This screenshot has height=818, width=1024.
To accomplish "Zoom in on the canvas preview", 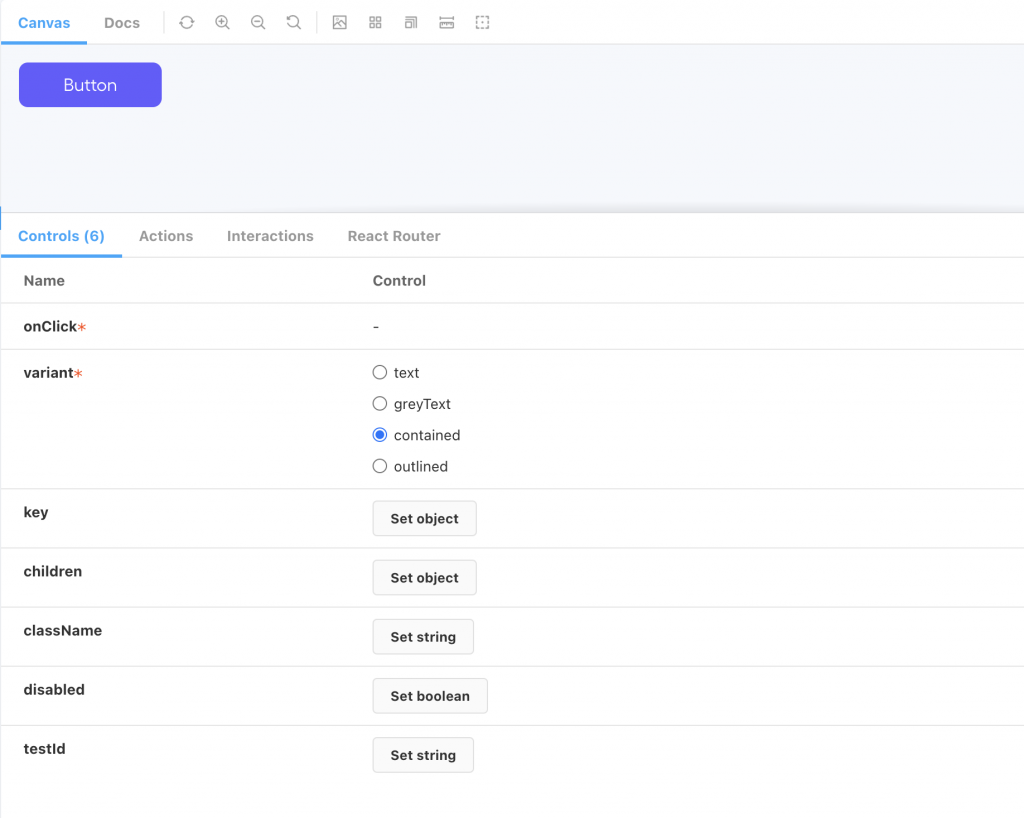I will click(x=222, y=22).
